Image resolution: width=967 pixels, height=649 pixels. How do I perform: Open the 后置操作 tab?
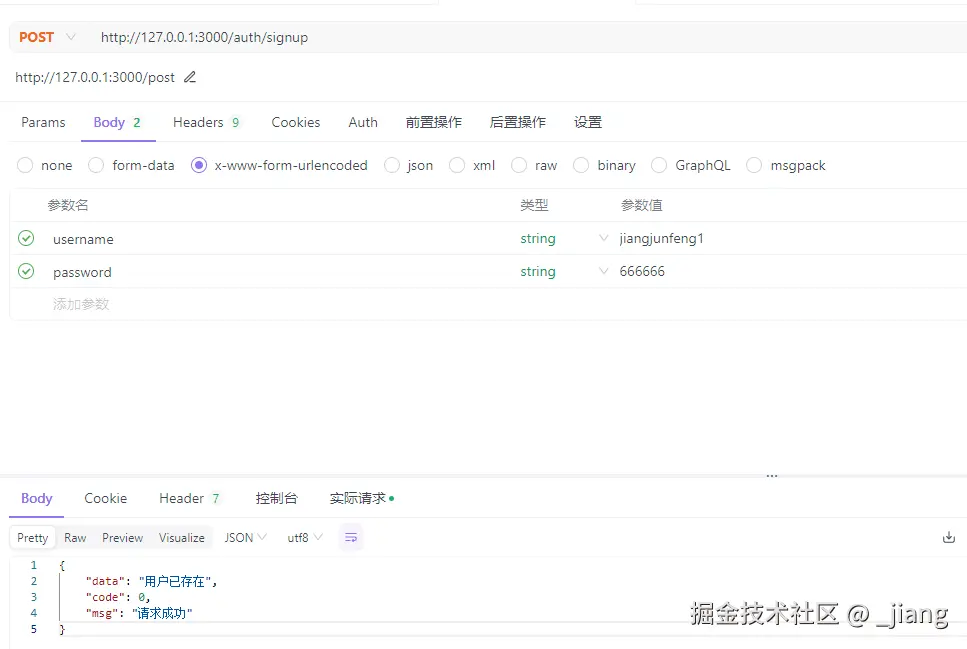pyautogui.click(x=517, y=122)
